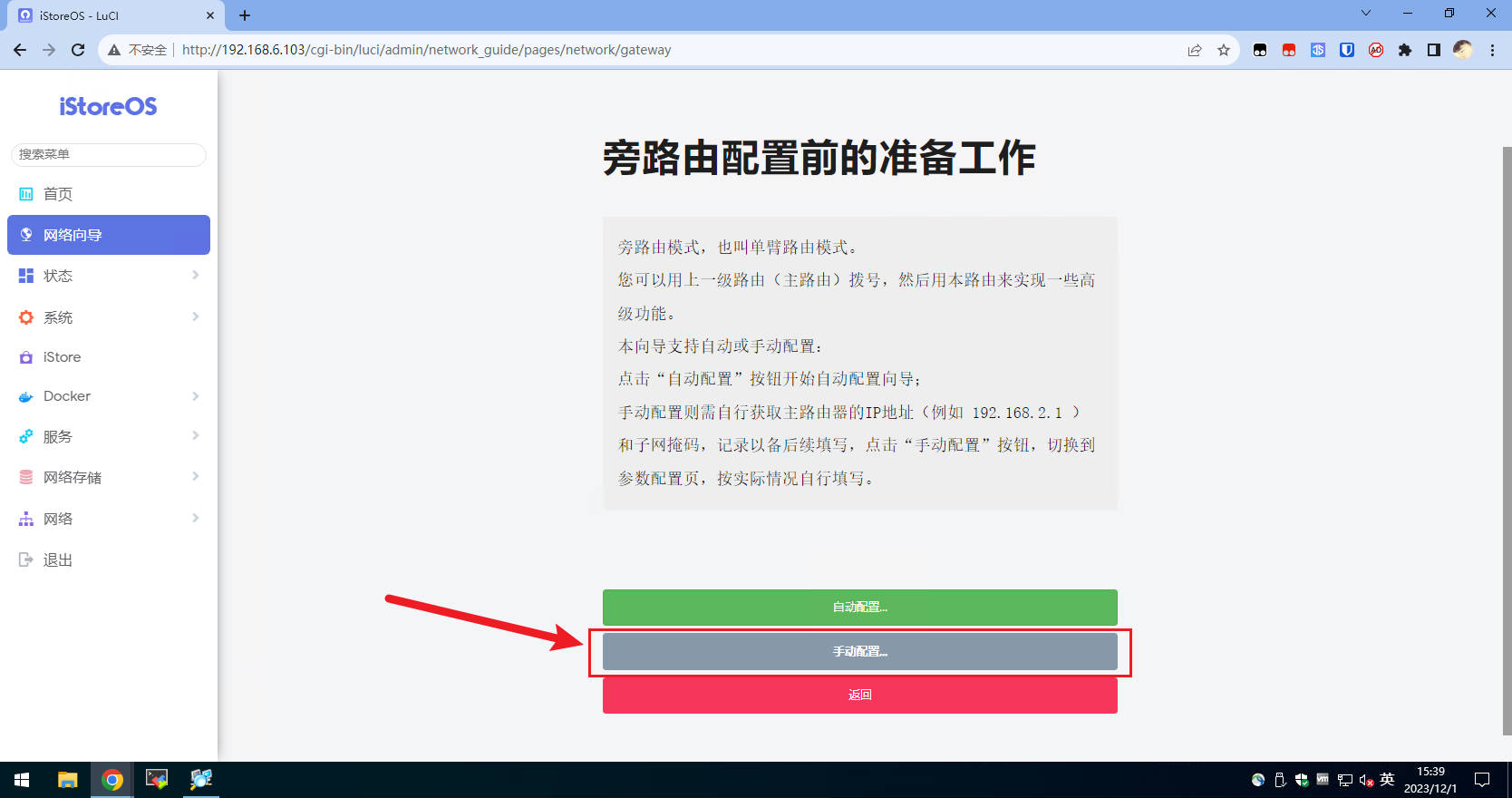The image size is (1512, 798).
Task: Click the iStore shop bag icon
Action: [26, 357]
